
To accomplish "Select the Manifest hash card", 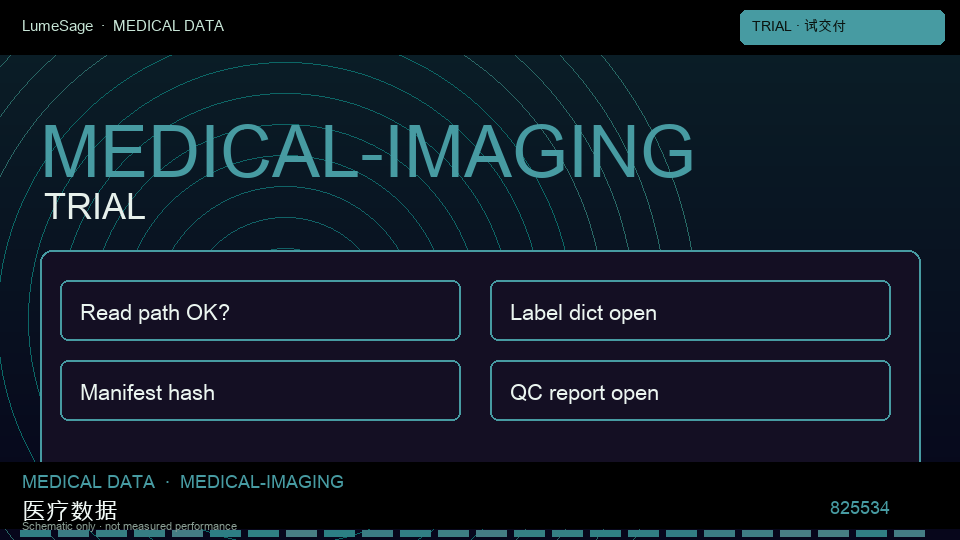I will (x=260, y=391).
